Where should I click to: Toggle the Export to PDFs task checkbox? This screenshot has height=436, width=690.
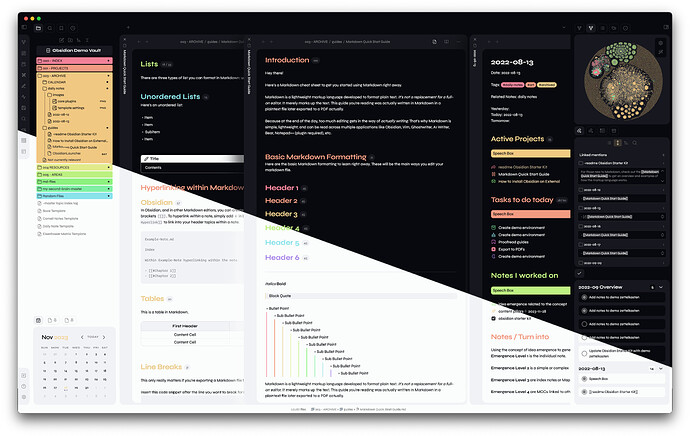click(493, 249)
